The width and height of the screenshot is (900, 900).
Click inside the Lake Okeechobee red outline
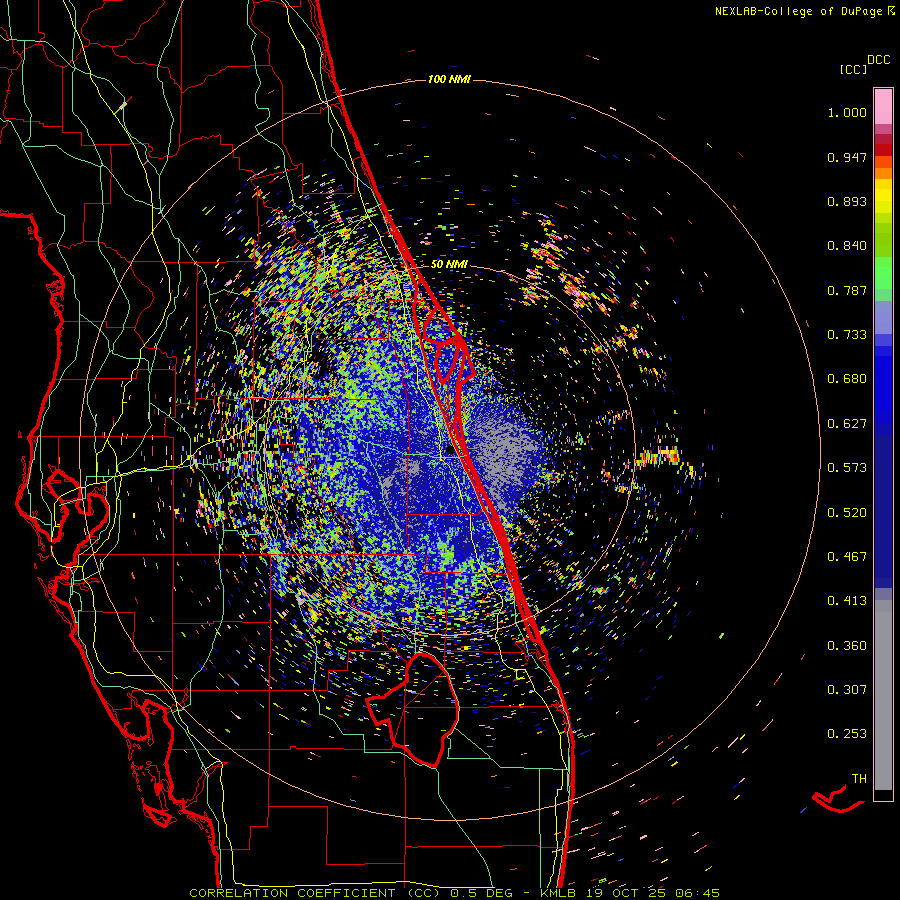click(413, 709)
